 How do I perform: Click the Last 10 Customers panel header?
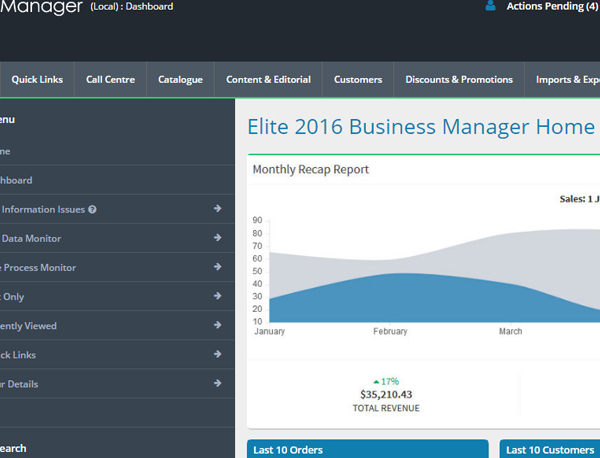[549, 450]
